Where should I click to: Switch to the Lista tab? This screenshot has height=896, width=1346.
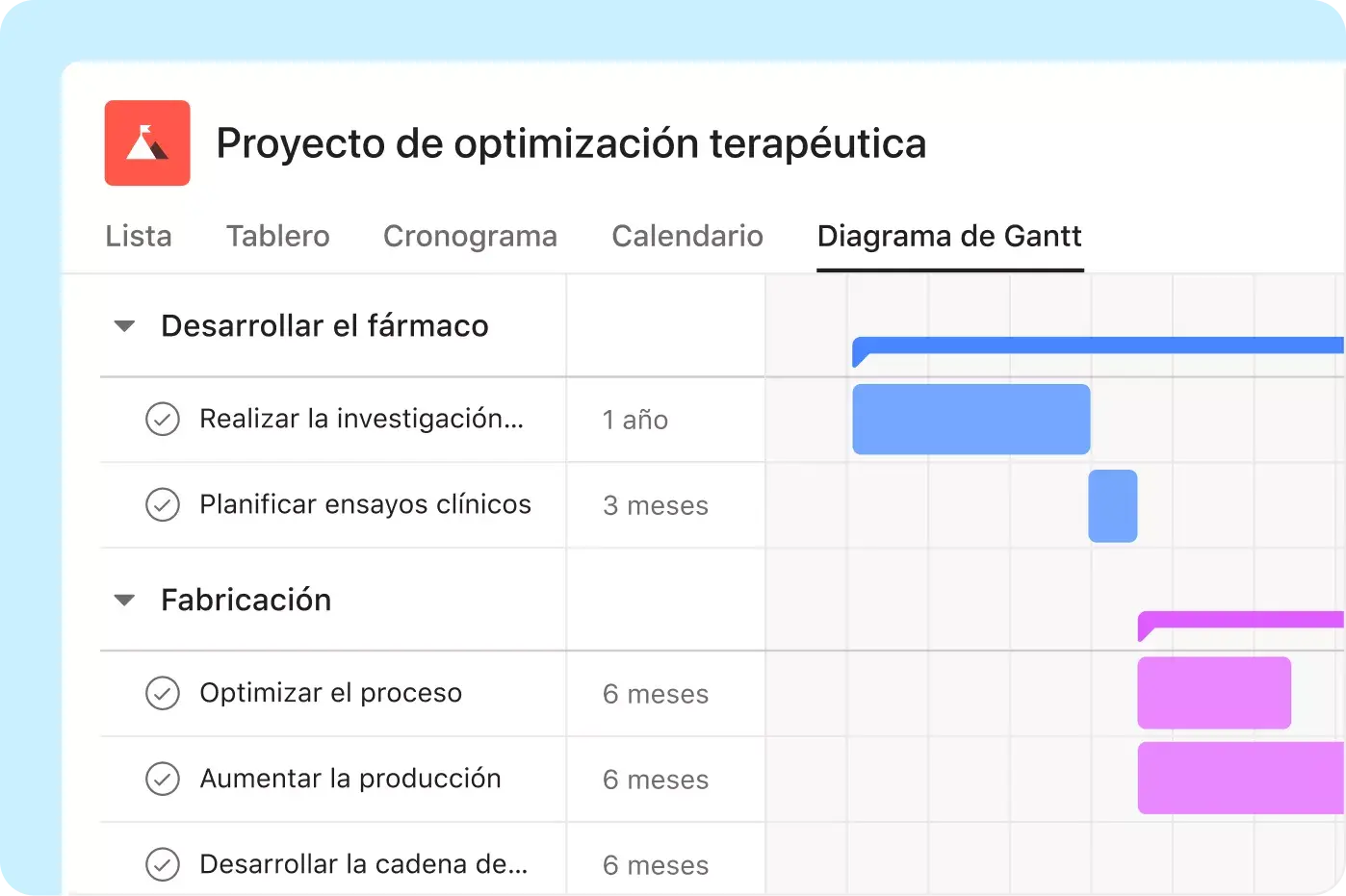[139, 236]
